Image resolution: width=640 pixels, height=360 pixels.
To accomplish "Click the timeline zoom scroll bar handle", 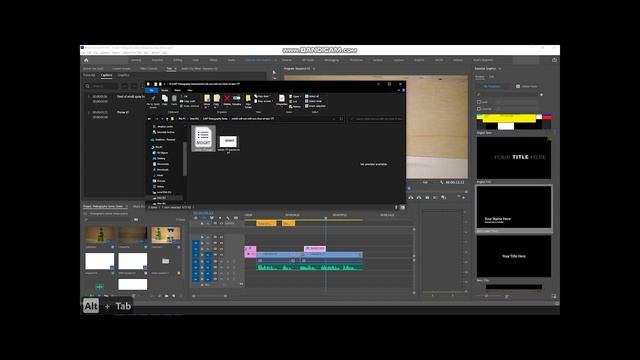I will [210, 296].
